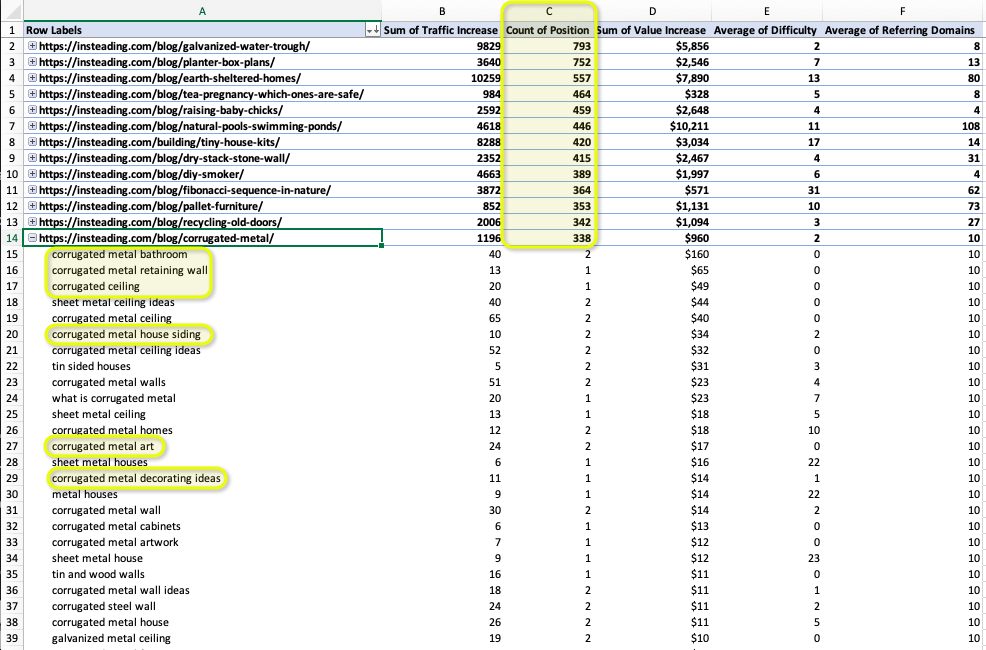Select the 'corrugated ceiling' cell
The width and height of the screenshot is (986, 650).
coord(202,286)
